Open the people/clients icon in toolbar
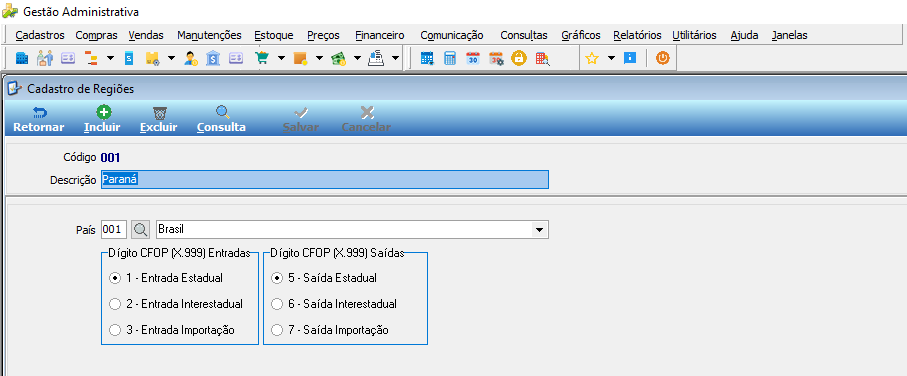Viewport: 907px width, 376px height. [x=45, y=58]
